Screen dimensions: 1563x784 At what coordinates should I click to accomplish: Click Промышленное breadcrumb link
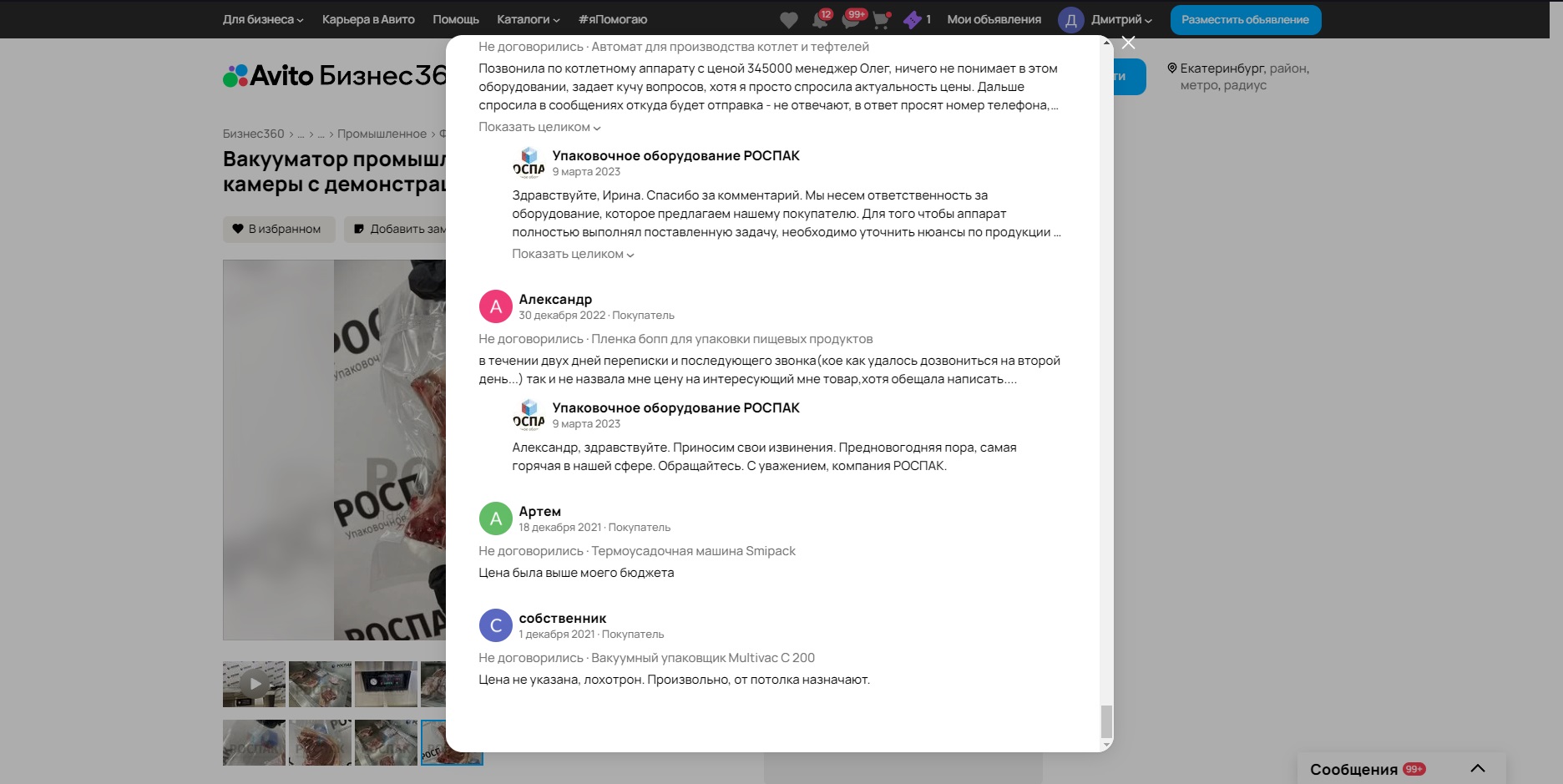click(x=382, y=134)
